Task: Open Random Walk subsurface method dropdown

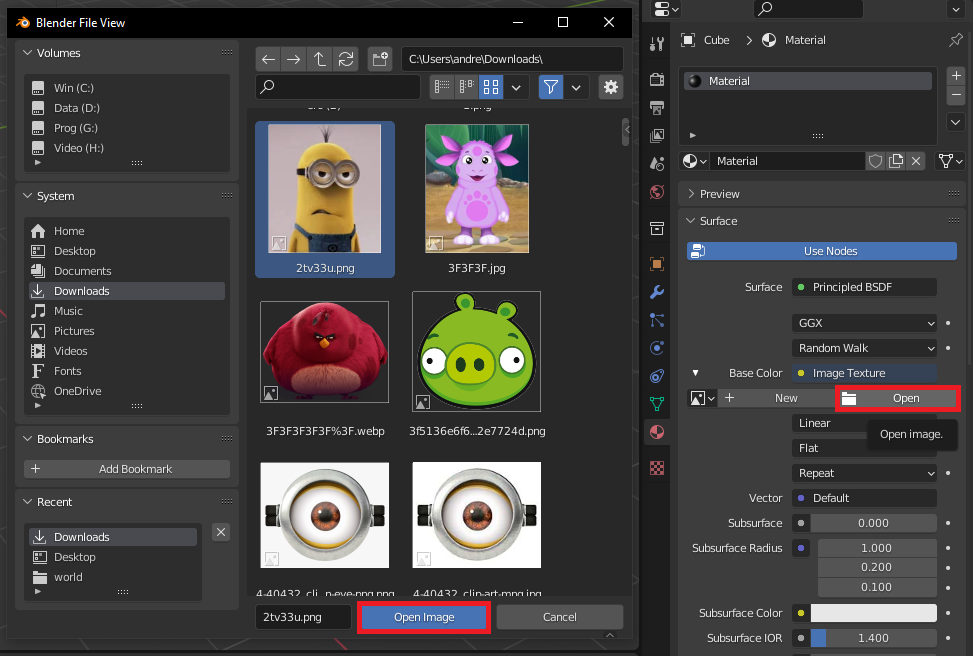Action: click(x=864, y=348)
